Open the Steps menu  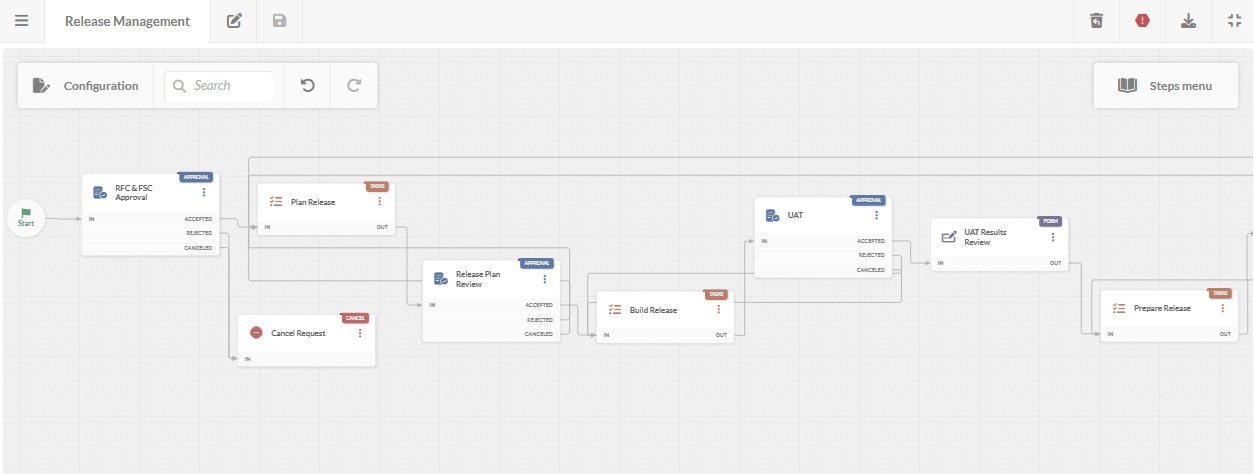click(x=1165, y=86)
